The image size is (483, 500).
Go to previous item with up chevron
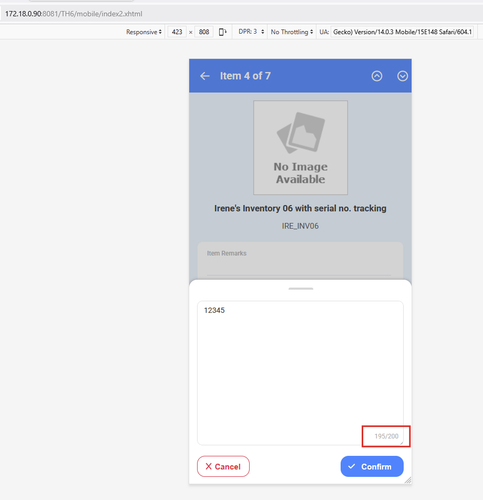point(377,76)
